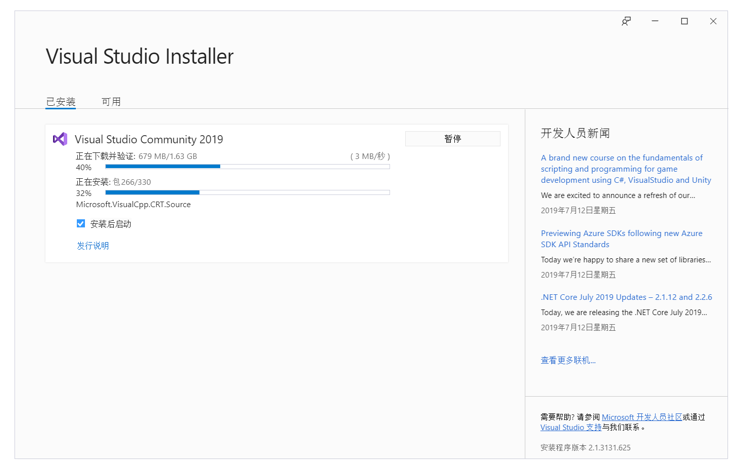Image resolution: width=741 pixels, height=475 pixels.
Task: Click the feedback icon in title bar
Action: click(626, 21)
